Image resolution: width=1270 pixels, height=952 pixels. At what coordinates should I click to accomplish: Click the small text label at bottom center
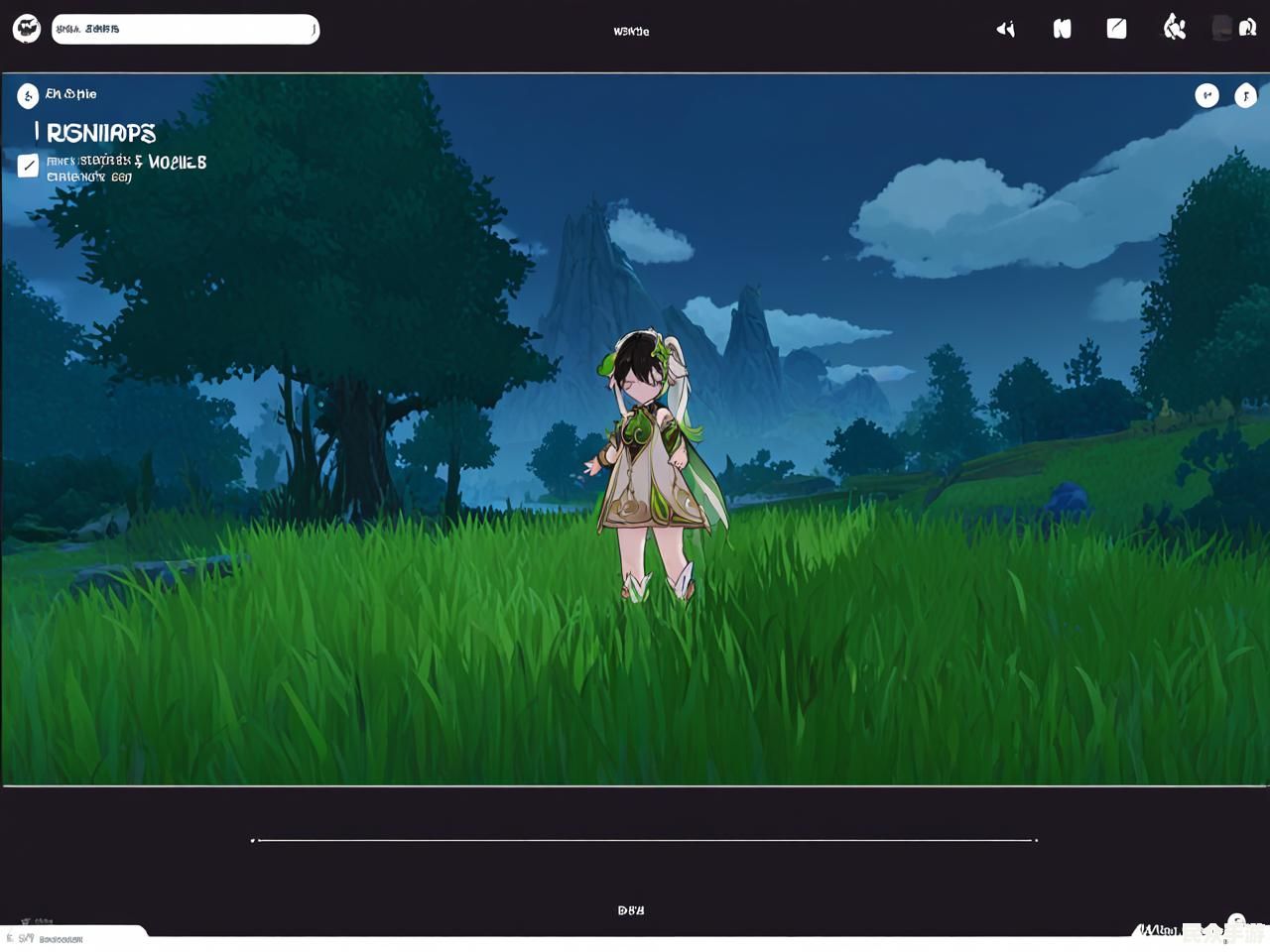click(x=631, y=910)
